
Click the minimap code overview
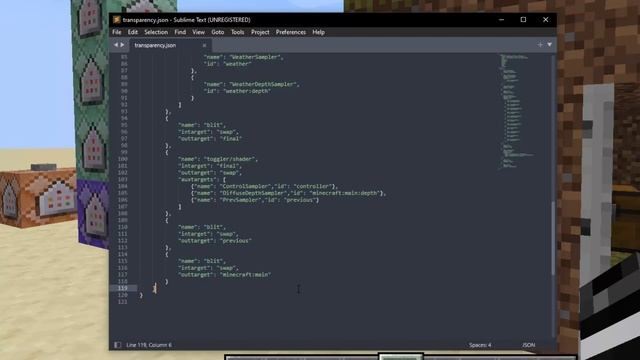pyautogui.click(x=516, y=111)
